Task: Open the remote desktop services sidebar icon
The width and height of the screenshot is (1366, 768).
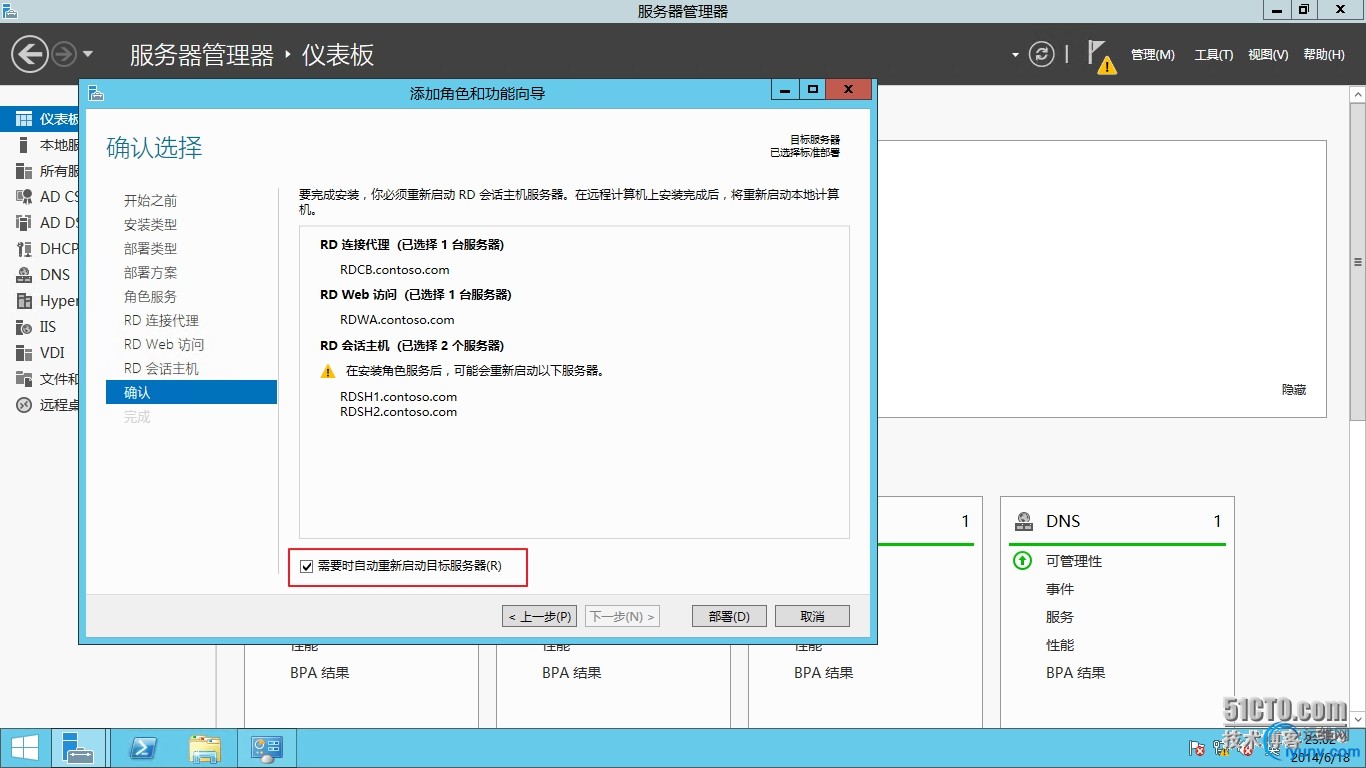Action: pos(24,405)
